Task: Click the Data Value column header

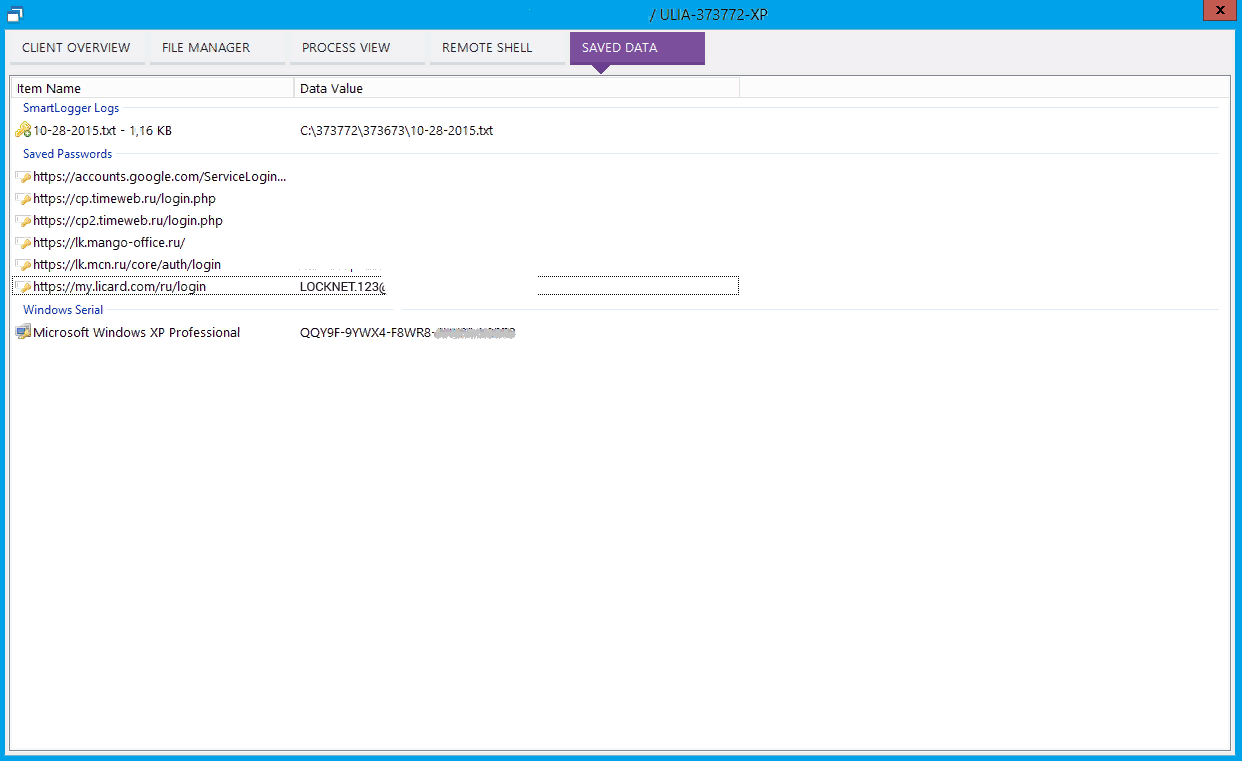Action: (517, 88)
